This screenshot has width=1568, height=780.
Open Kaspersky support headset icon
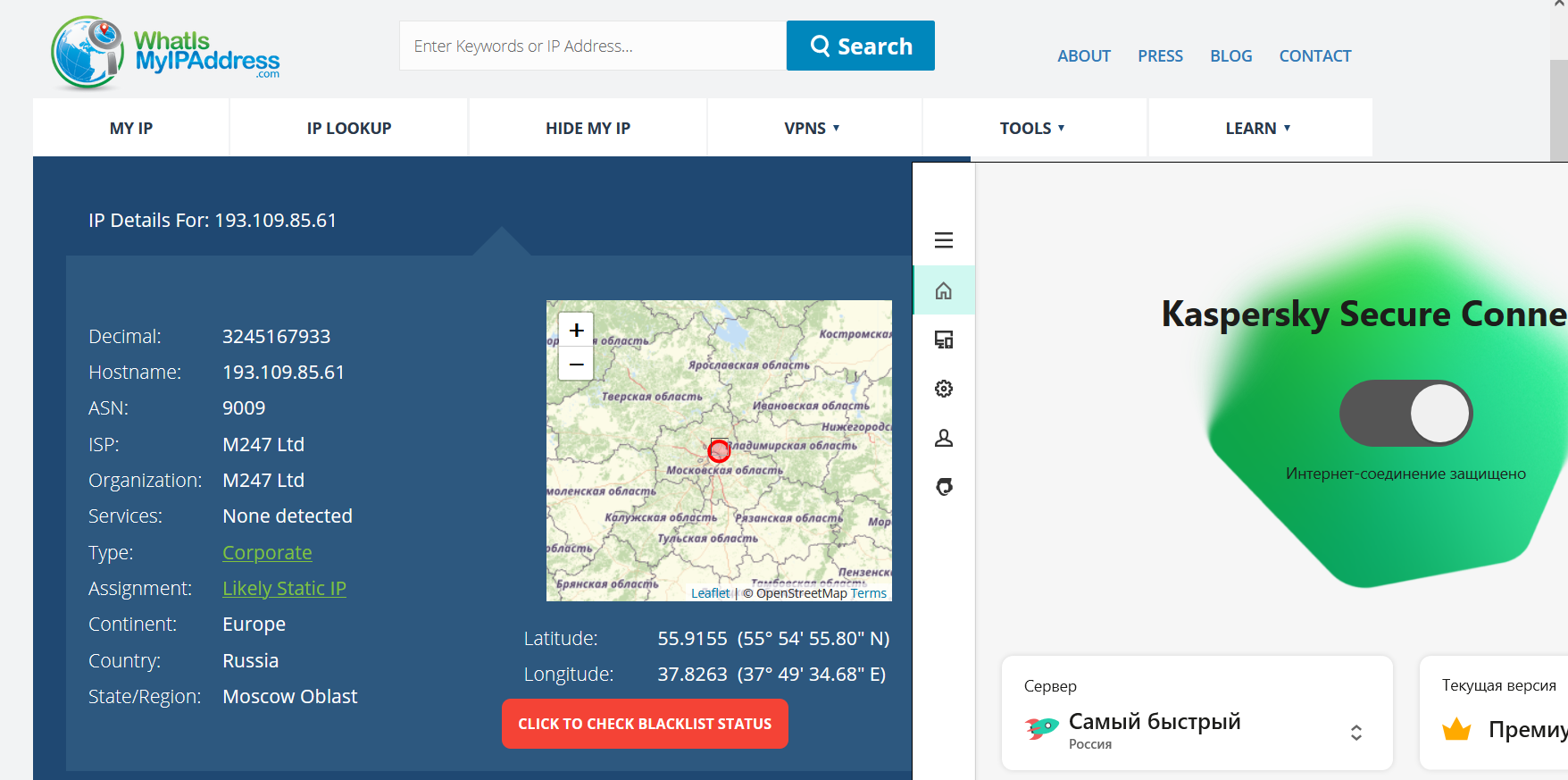(944, 487)
